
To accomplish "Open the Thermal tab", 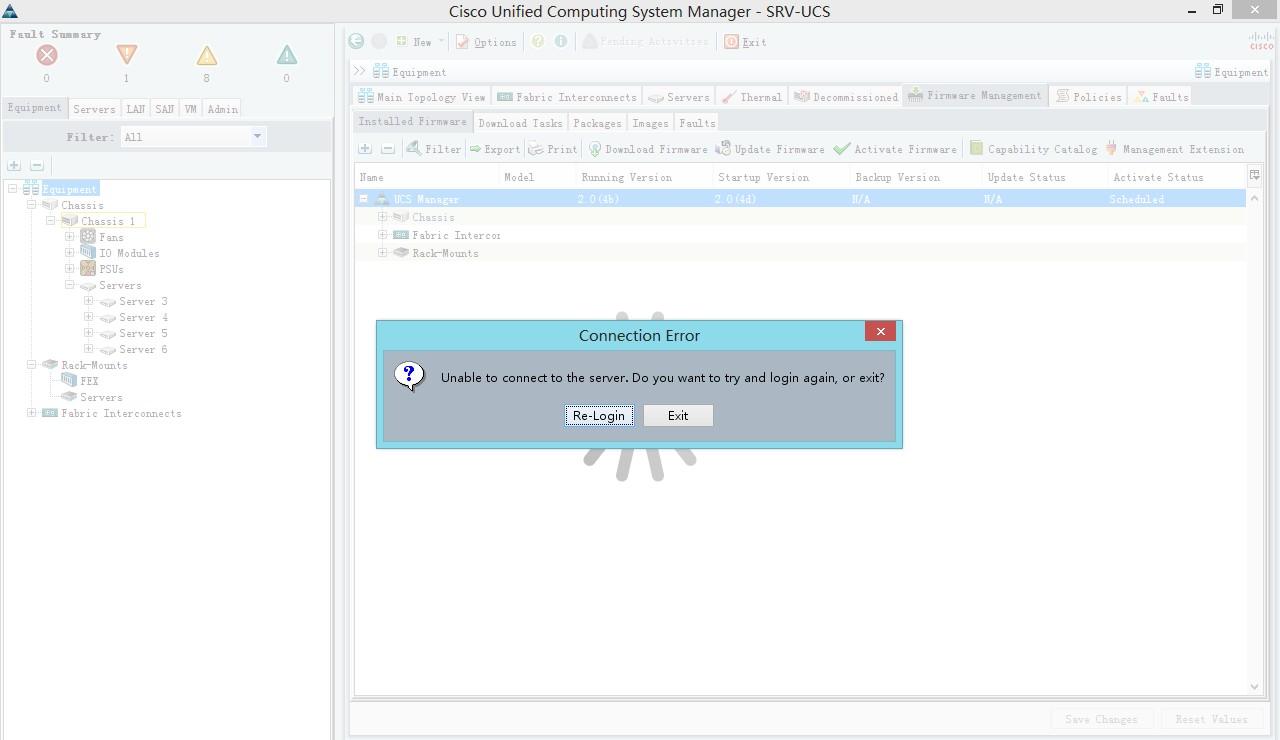I will click(752, 97).
